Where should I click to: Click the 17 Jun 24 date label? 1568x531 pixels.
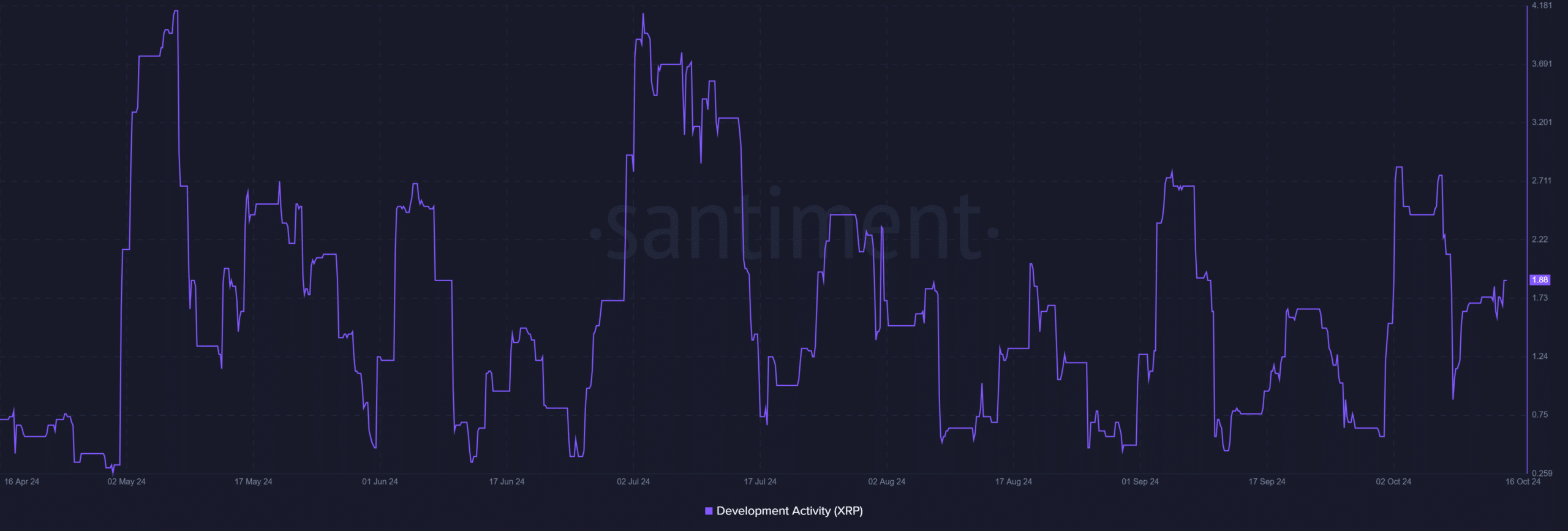[507, 481]
